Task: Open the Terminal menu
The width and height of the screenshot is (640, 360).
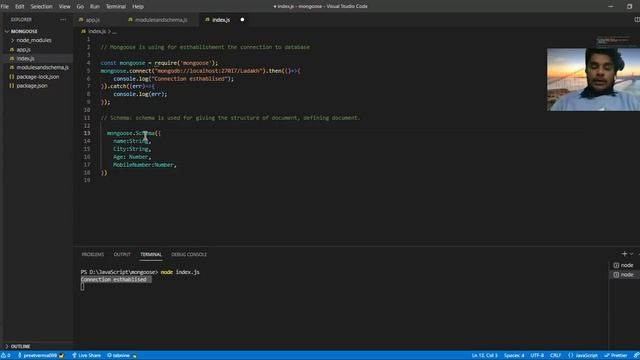Action: coord(116,7)
